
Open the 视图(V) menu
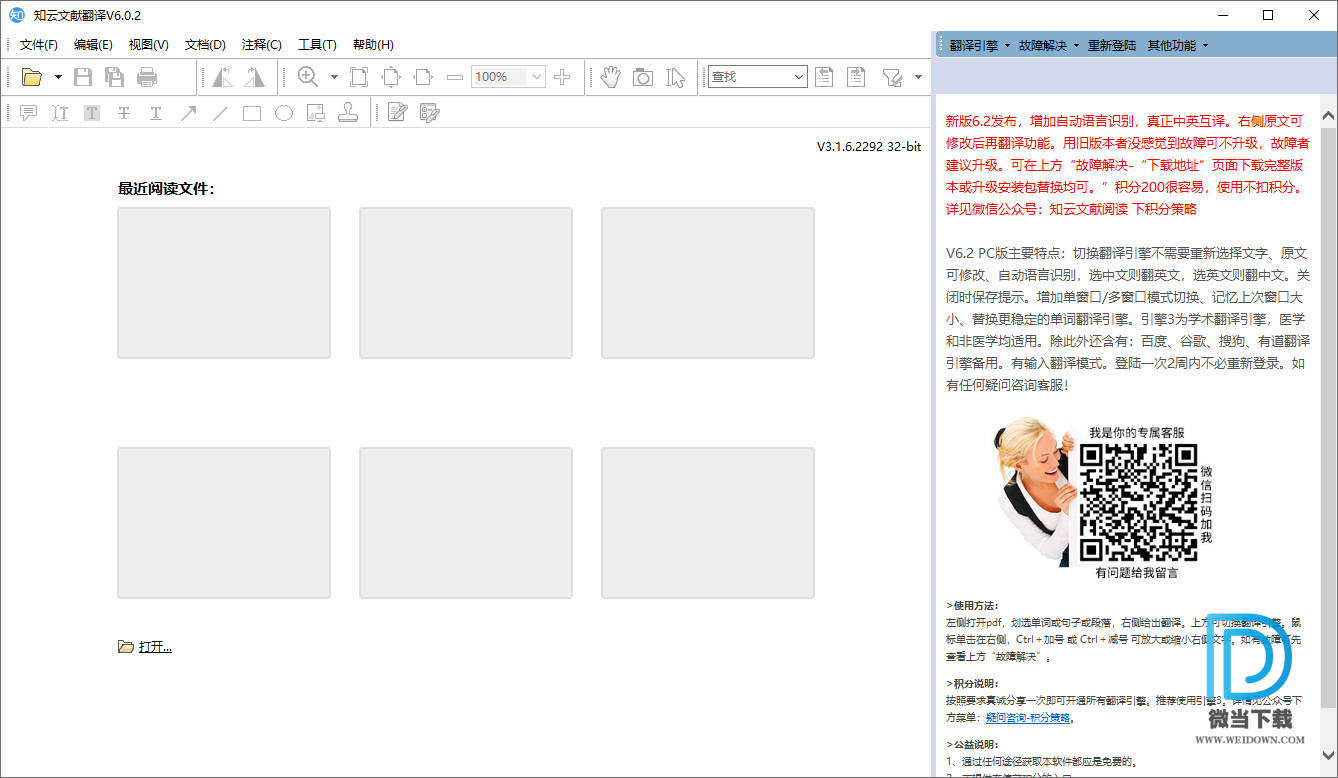(x=148, y=45)
